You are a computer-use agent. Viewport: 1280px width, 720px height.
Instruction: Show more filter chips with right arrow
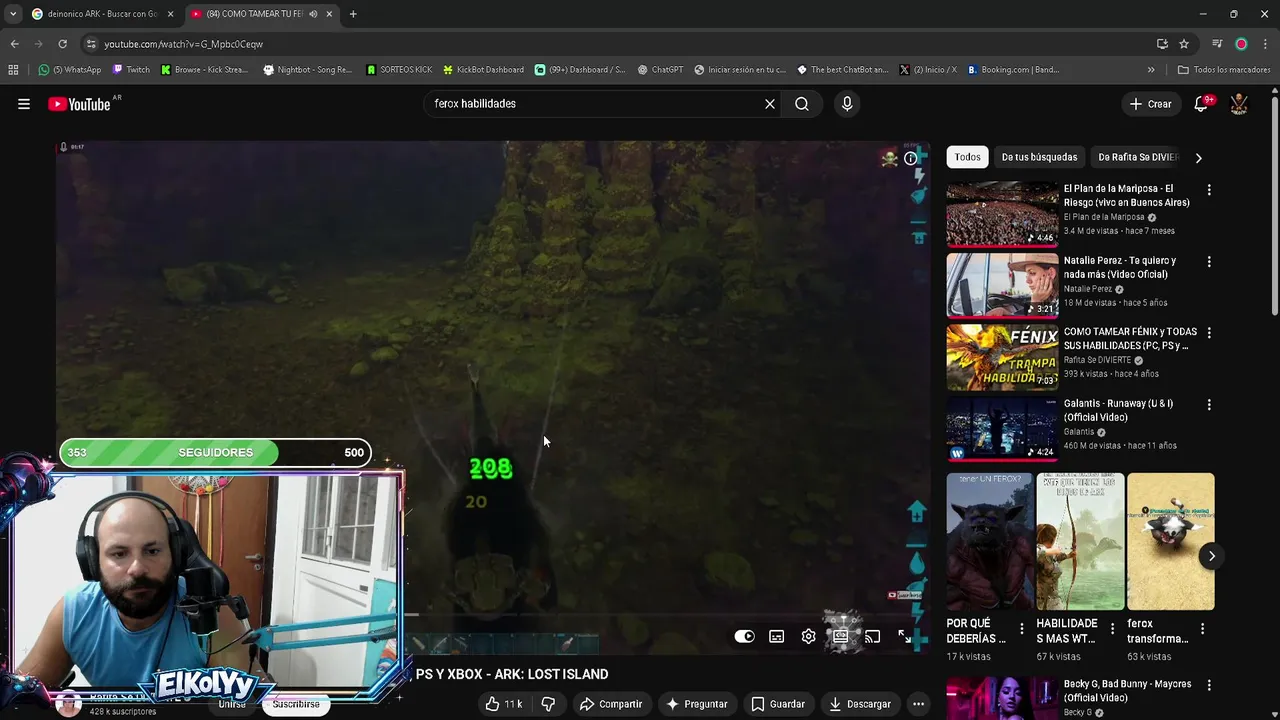pyautogui.click(x=1198, y=157)
